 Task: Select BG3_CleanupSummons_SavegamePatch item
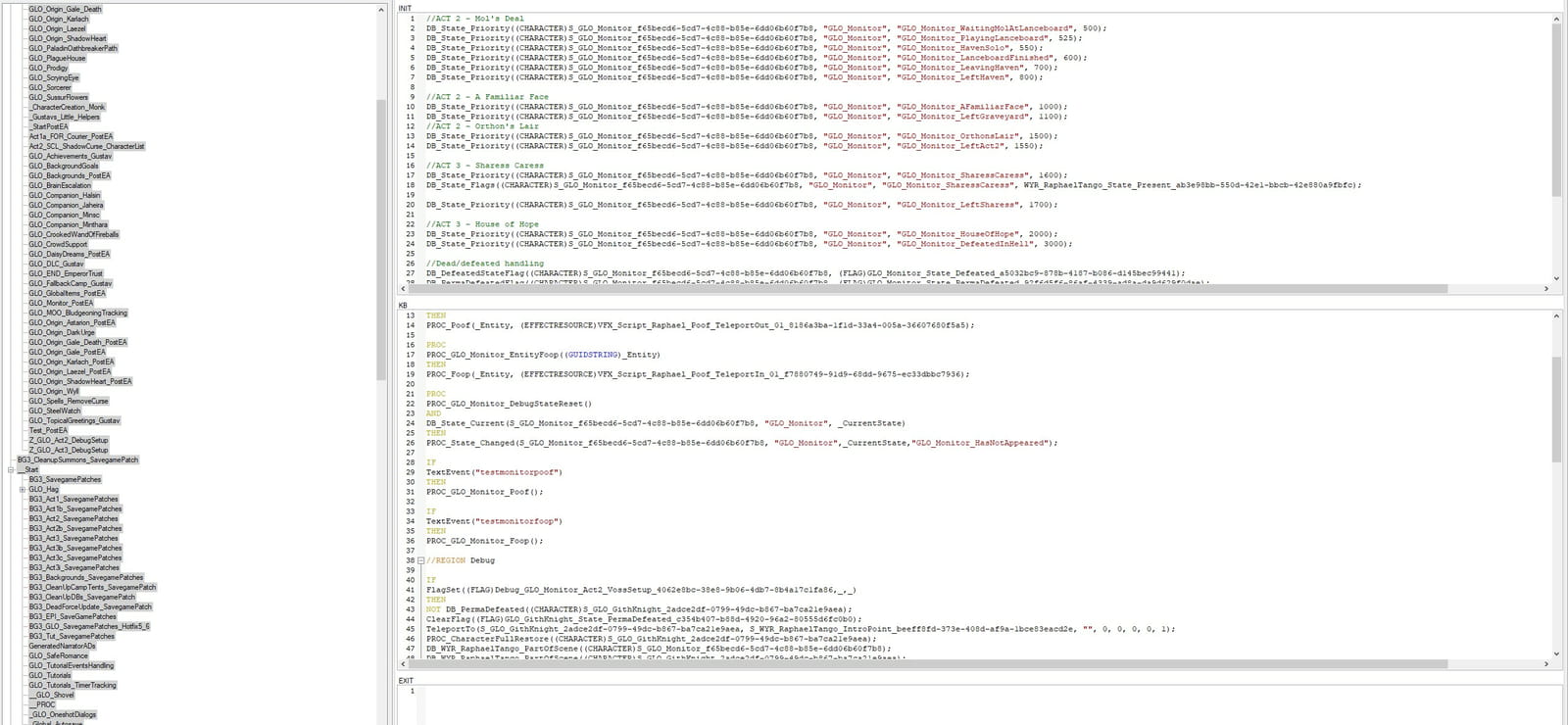[78, 459]
